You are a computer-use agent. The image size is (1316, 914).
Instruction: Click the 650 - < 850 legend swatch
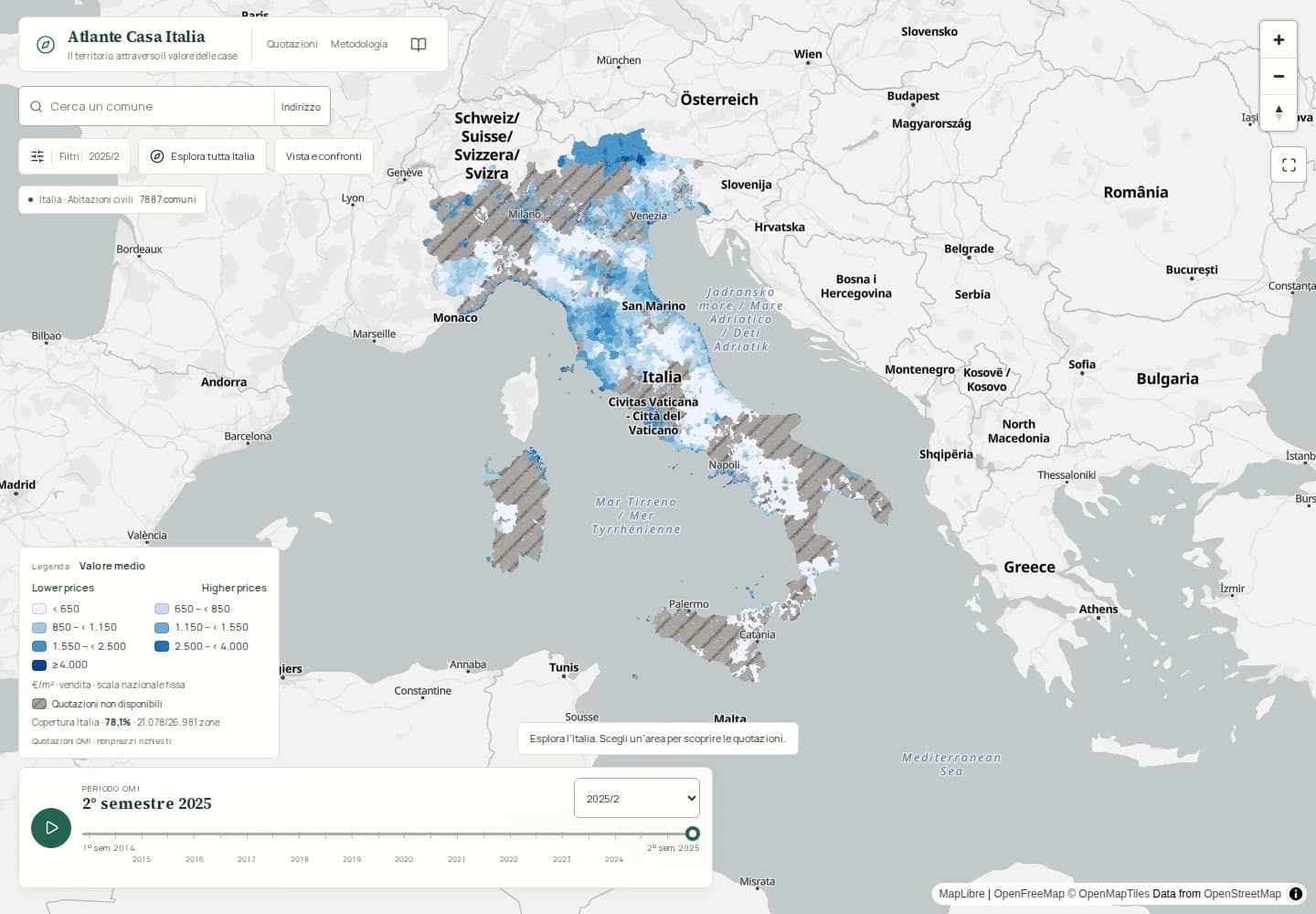point(162,609)
